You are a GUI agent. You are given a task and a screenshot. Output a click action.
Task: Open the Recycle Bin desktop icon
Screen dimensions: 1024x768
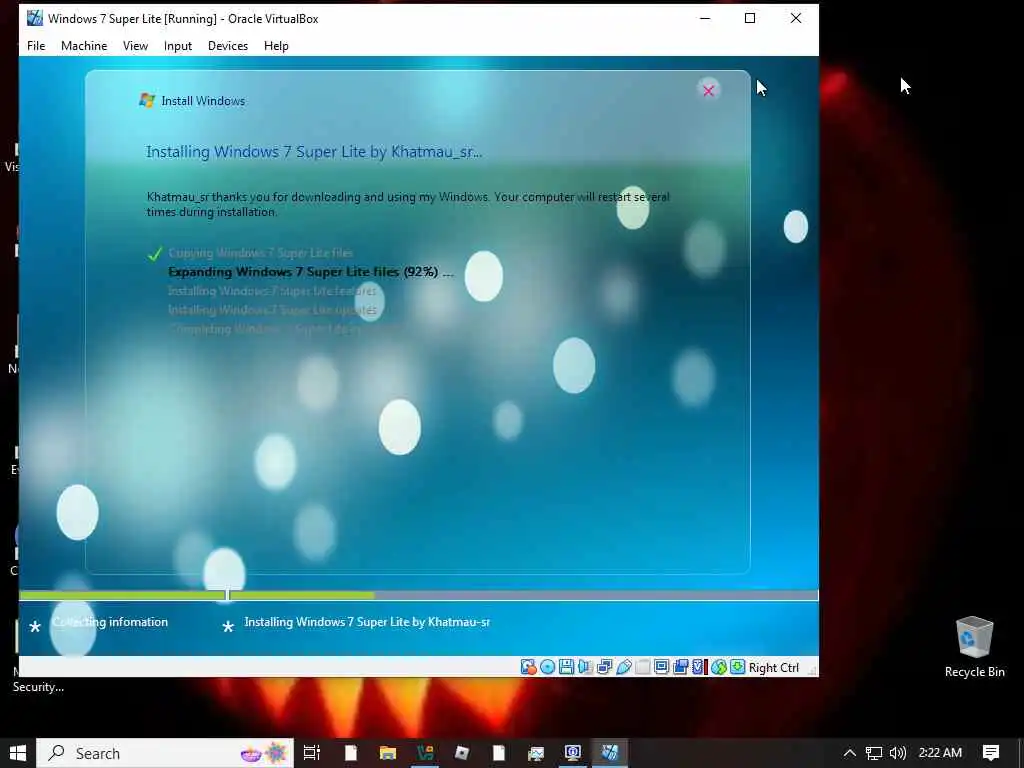974,647
